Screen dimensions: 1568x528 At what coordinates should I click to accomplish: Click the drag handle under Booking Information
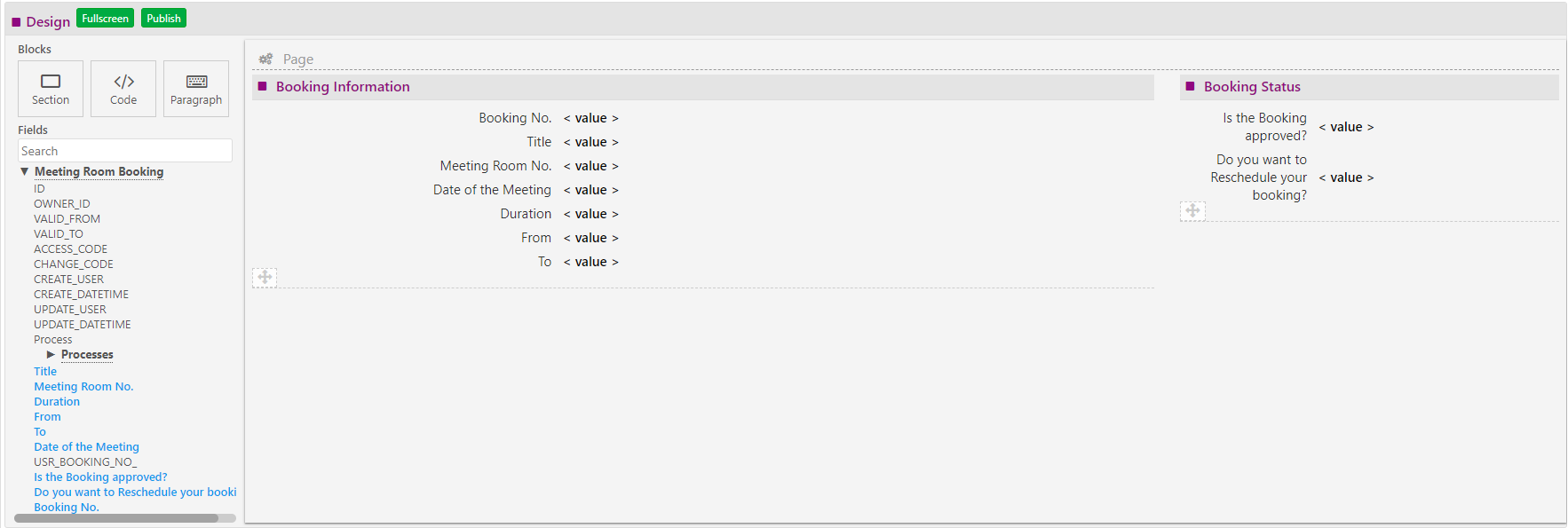264,277
